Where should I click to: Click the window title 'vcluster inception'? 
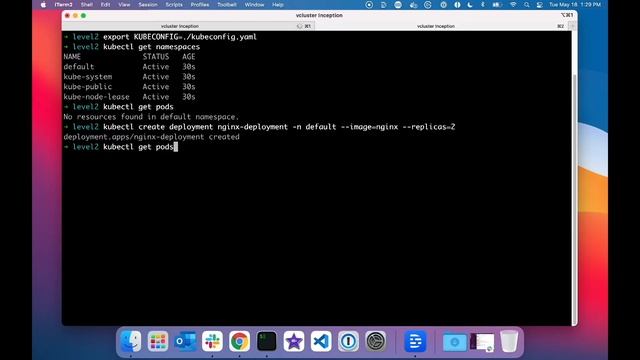[x=319, y=15]
